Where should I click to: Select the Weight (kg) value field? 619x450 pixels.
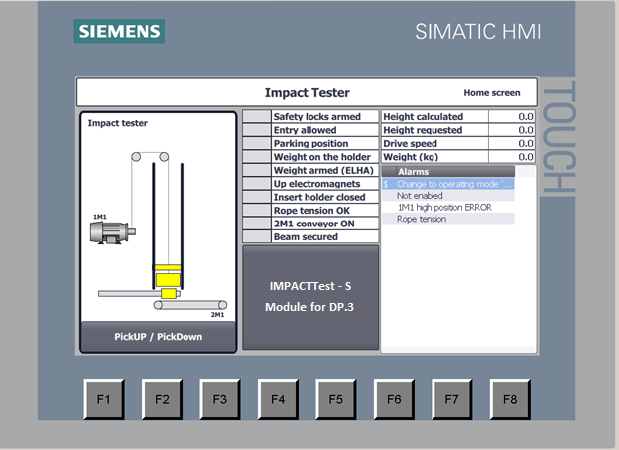(x=512, y=157)
